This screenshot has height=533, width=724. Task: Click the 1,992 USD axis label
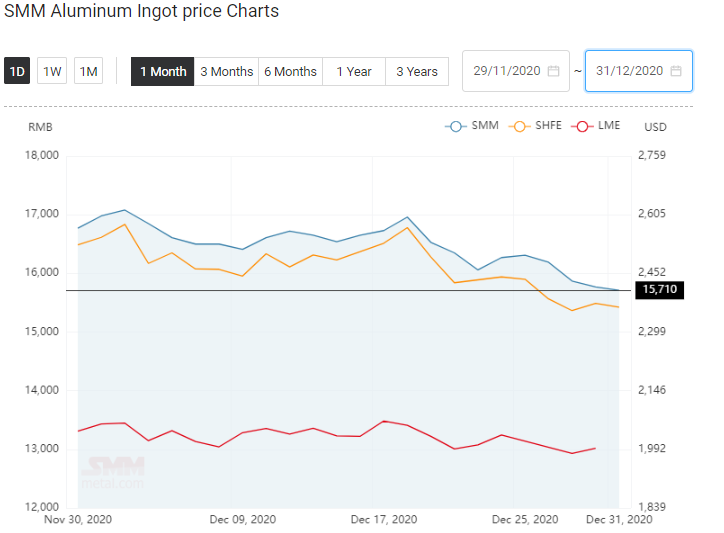click(x=652, y=448)
